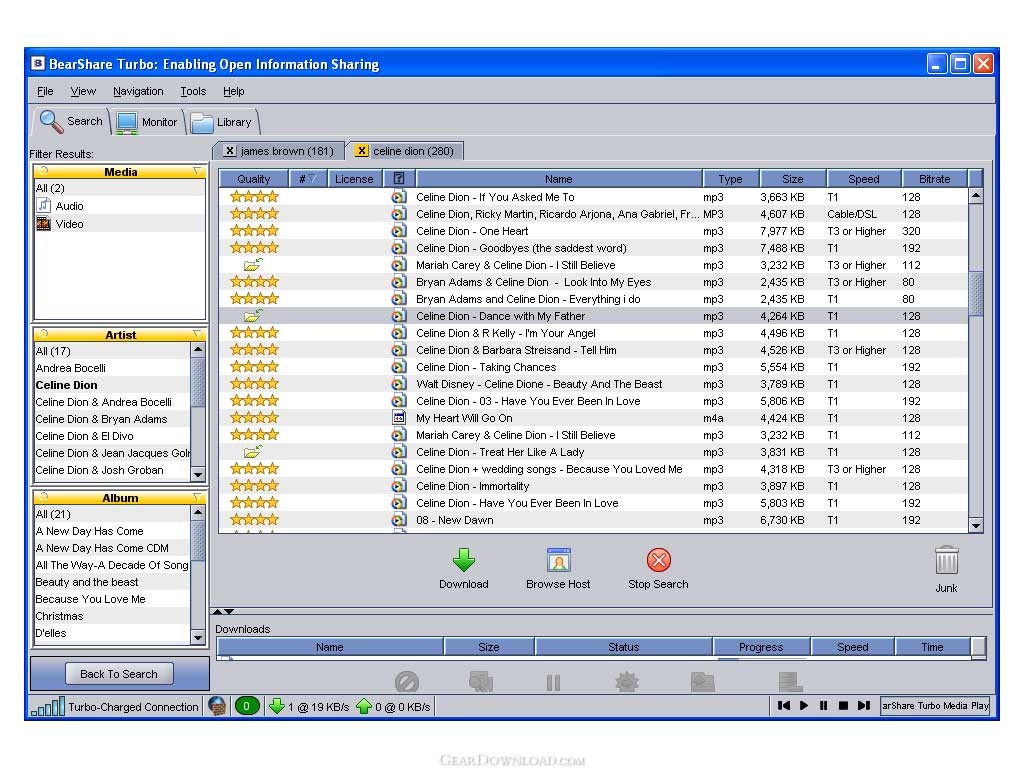The height and width of the screenshot is (768, 1024).
Task: Collapse the Artist filter panel
Action: 44,334
